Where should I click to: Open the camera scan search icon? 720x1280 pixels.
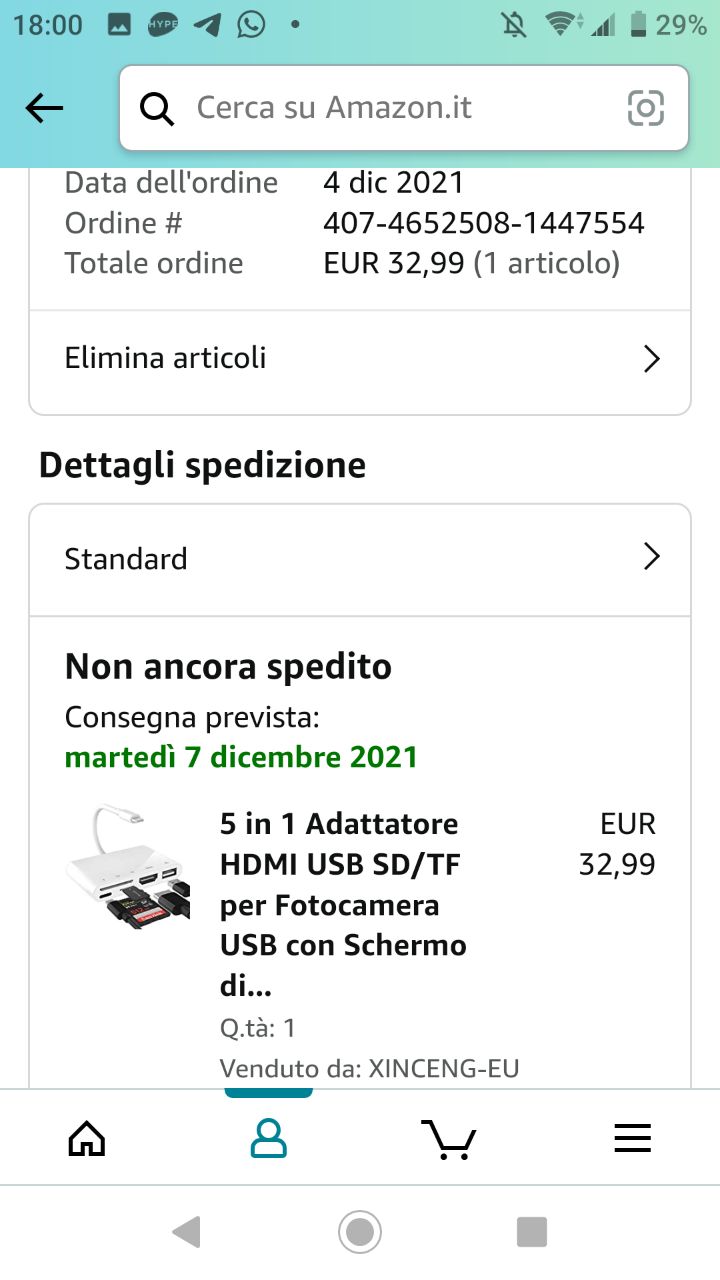645,108
